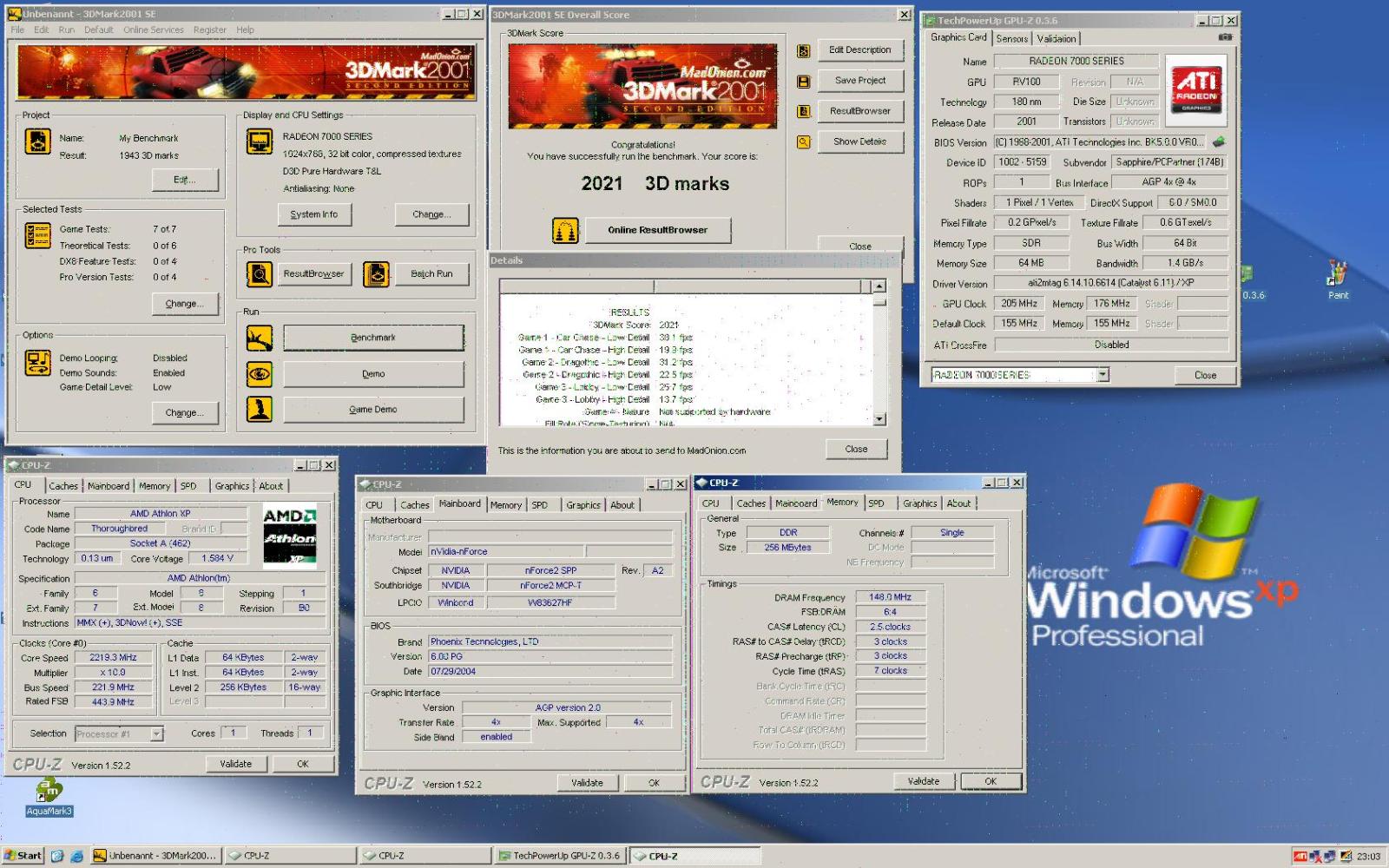Click the AMD Athlon XP logo in CPU-Z
This screenshot has height=868, width=1389.
coord(290,536)
